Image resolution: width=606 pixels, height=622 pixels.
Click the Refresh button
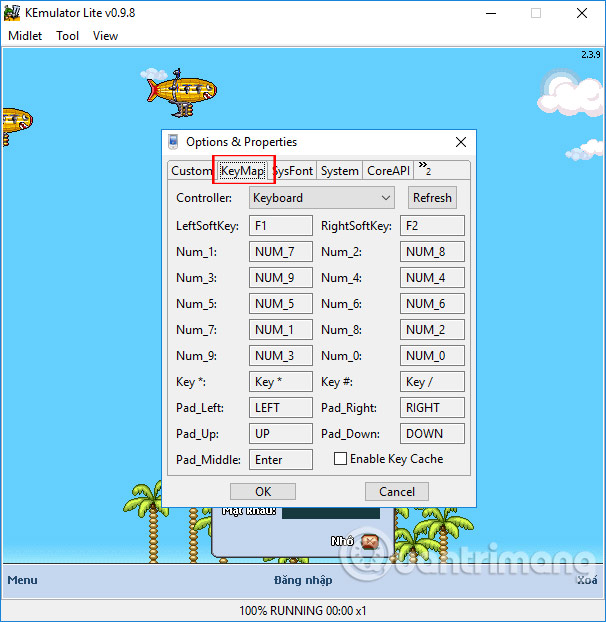[x=432, y=198]
